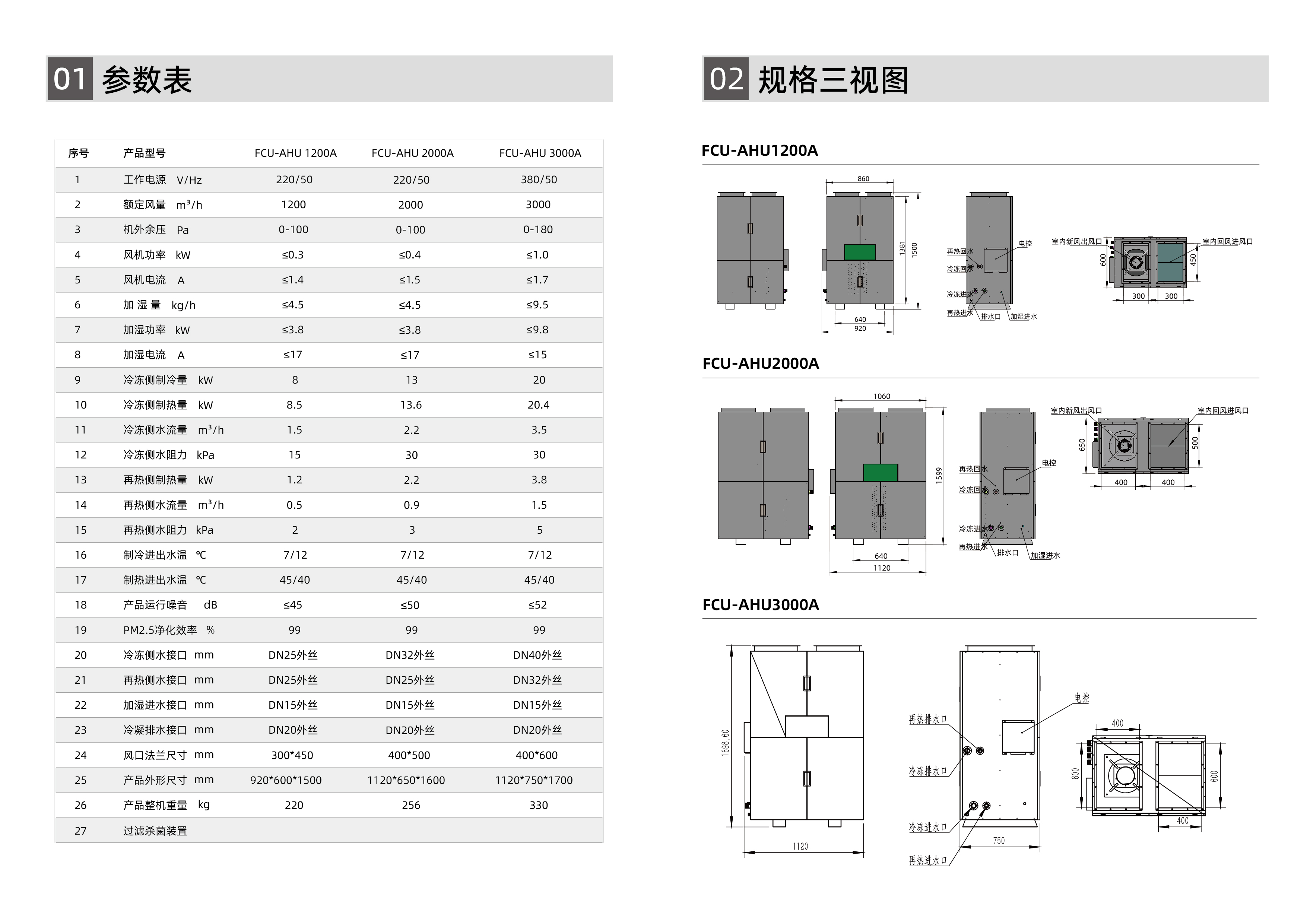Viewport: 1307px width, 924px height.
Task: Click the 3.5 chilled water flow value
Action: point(539,430)
